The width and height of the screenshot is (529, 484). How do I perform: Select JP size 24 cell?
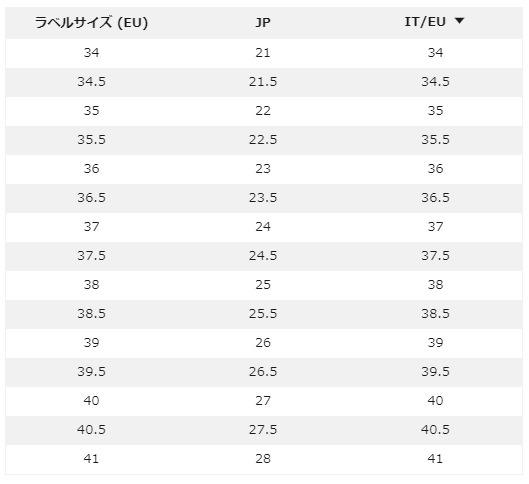(x=263, y=227)
